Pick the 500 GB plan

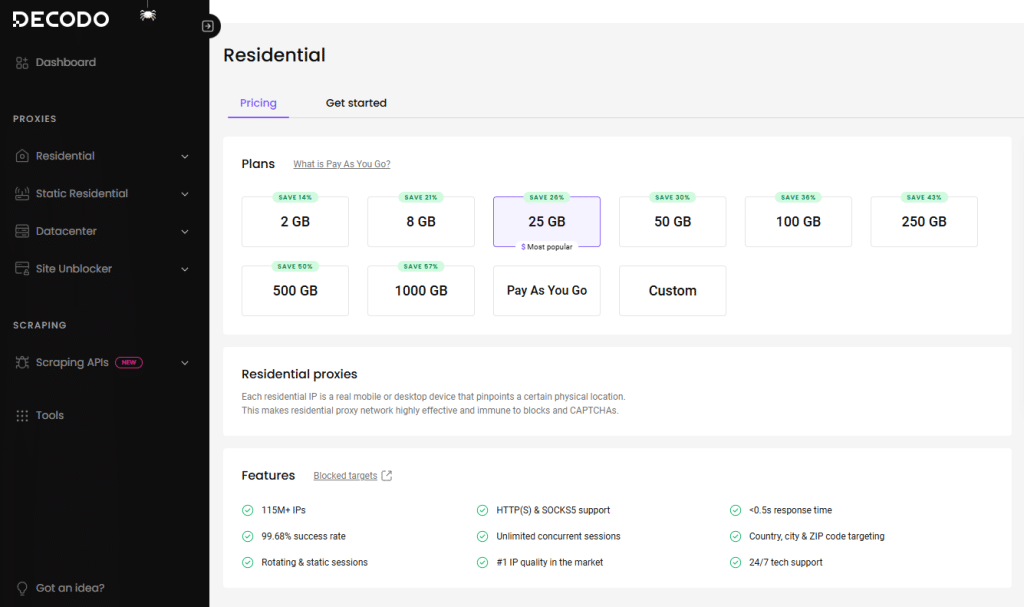tap(295, 291)
